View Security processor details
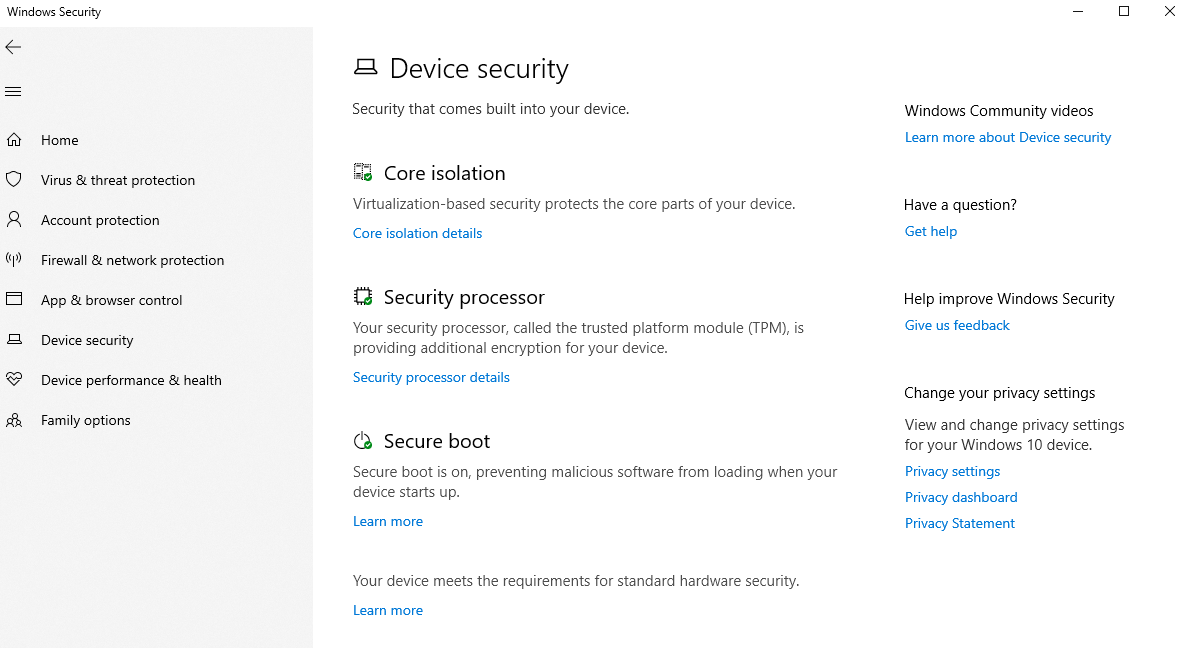This screenshot has height=648, width=1185. pyautogui.click(x=431, y=377)
